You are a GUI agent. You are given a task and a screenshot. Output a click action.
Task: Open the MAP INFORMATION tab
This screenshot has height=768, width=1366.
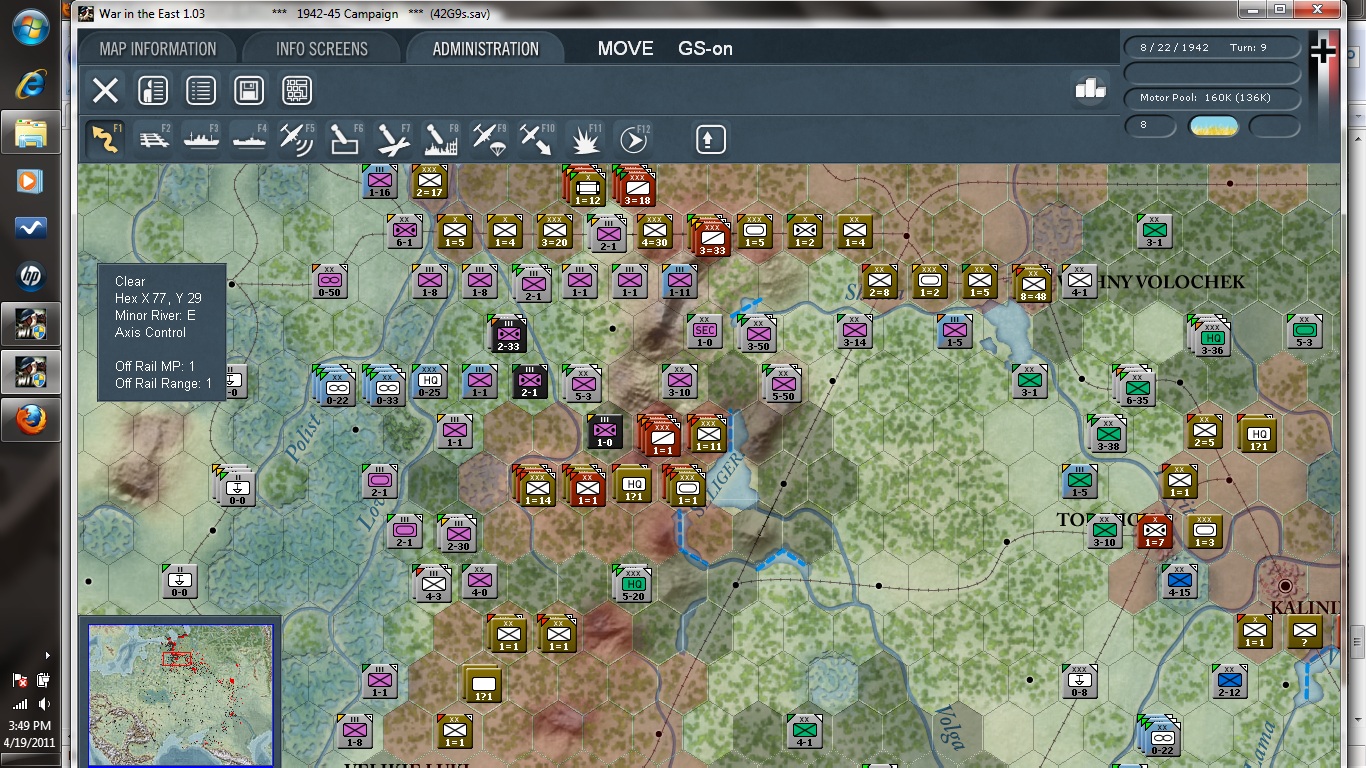click(158, 48)
